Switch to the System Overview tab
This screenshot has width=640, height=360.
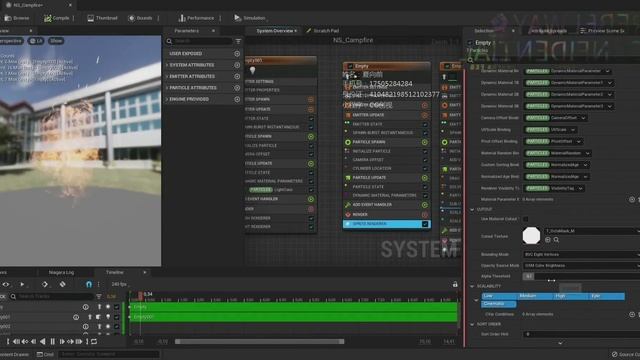274,31
